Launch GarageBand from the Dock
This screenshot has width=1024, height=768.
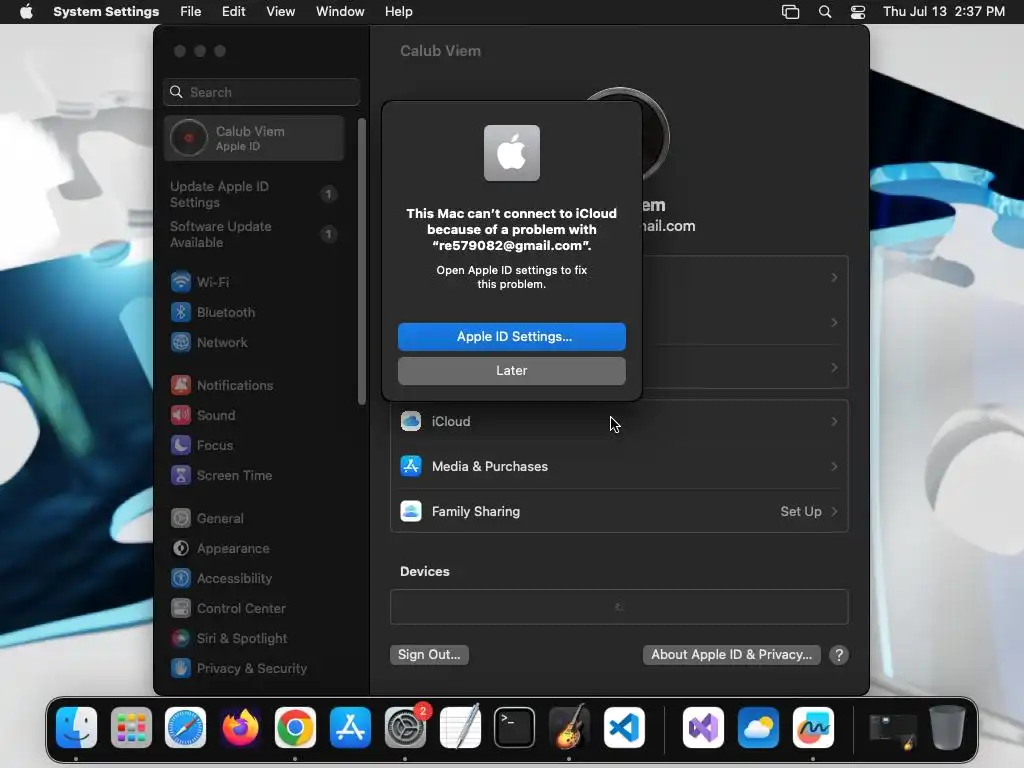pyautogui.click(x=569, y=728)
